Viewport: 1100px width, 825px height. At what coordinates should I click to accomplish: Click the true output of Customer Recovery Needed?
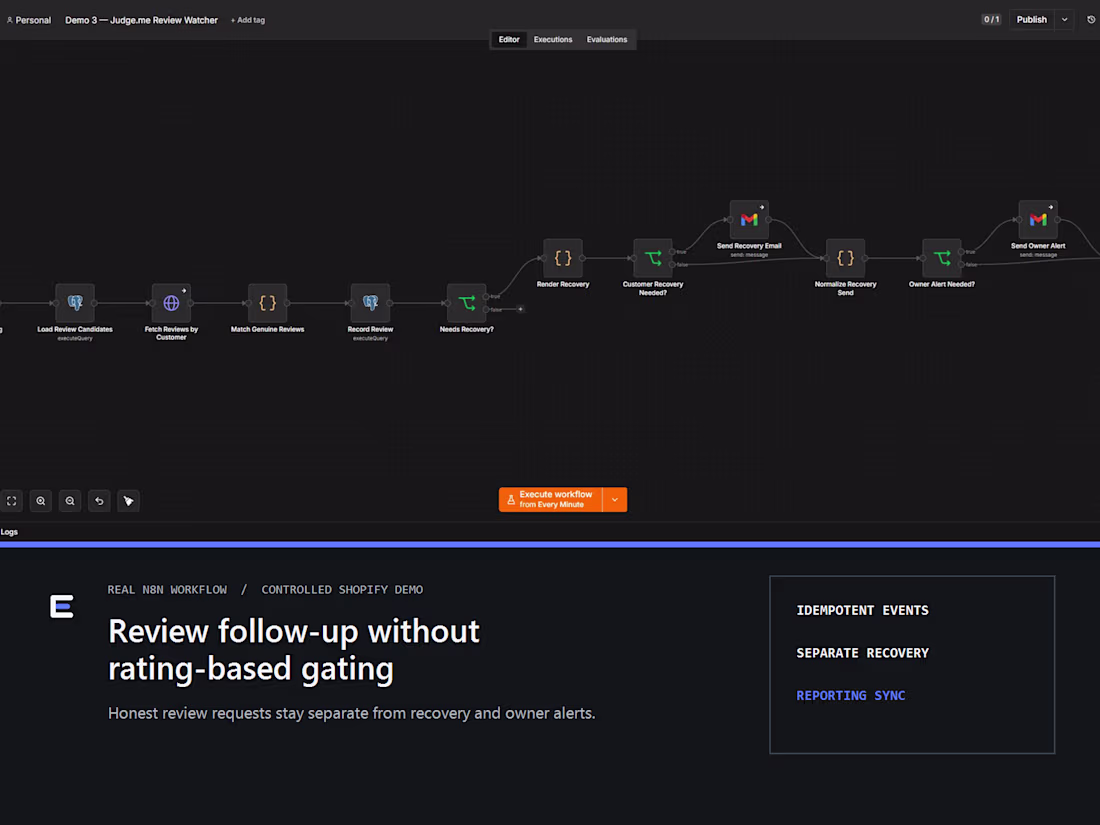[x=672, y=251]
